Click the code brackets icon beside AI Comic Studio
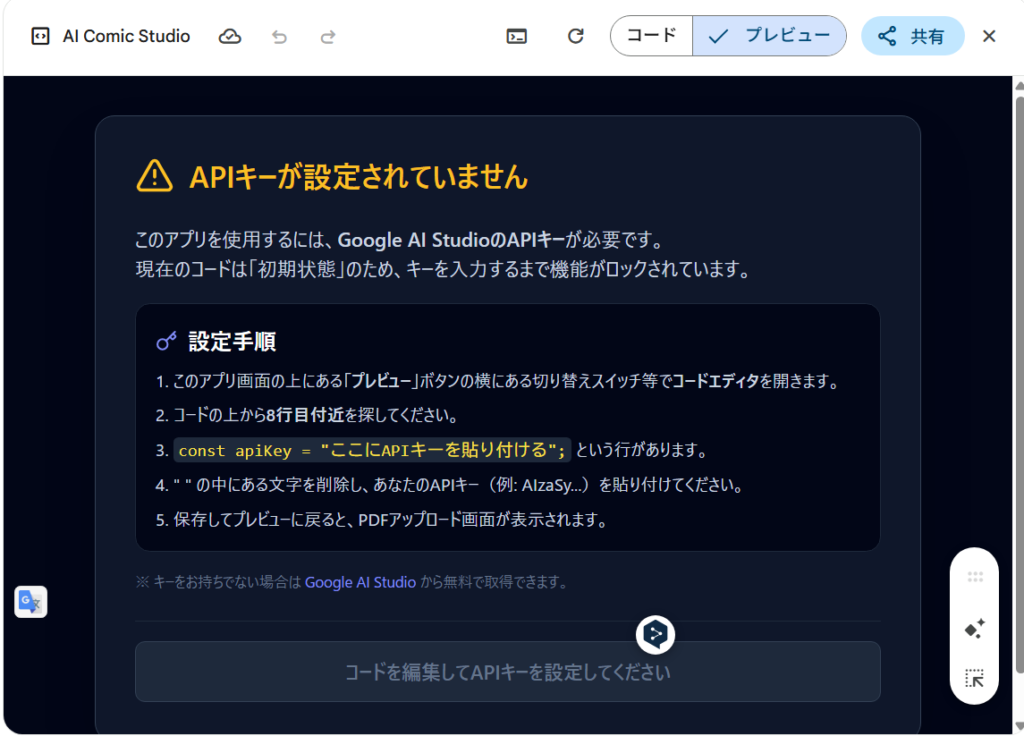Screen dimensions: 1024x736 click(x=40, y=36)
